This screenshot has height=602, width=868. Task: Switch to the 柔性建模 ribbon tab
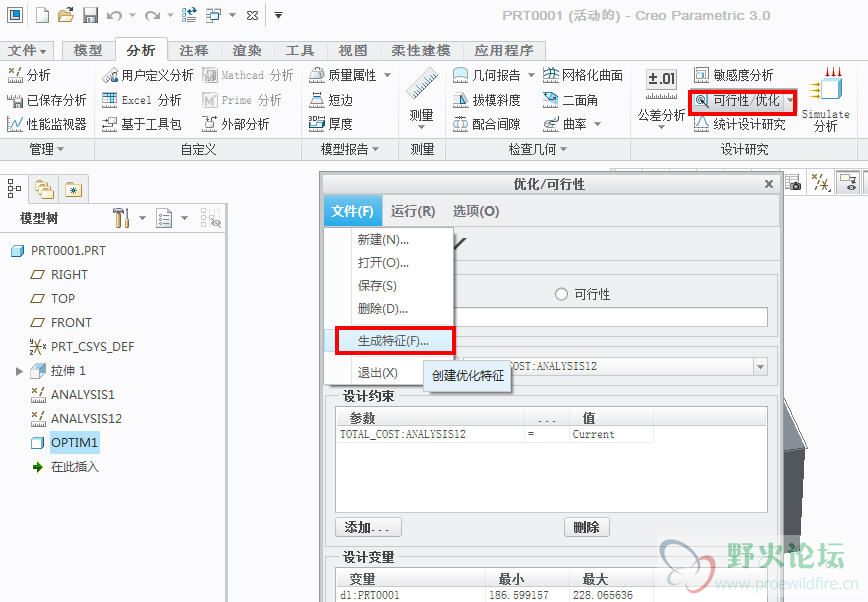point(421,50)
